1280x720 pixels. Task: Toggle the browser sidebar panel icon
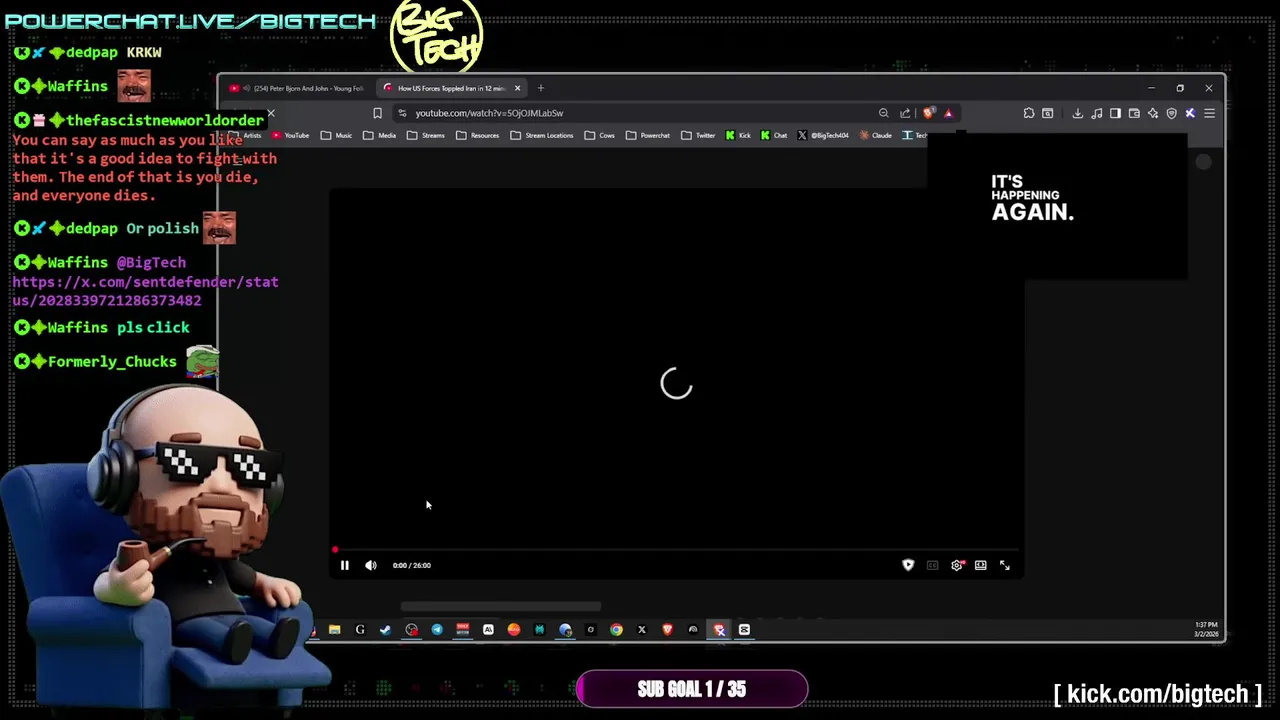tap(1115, 113)
